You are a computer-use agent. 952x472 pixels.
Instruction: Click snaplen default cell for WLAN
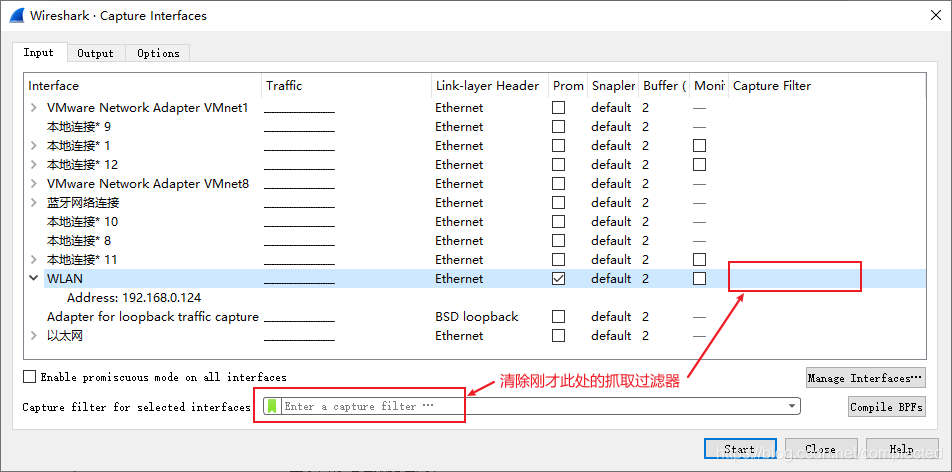click(611, 278)
